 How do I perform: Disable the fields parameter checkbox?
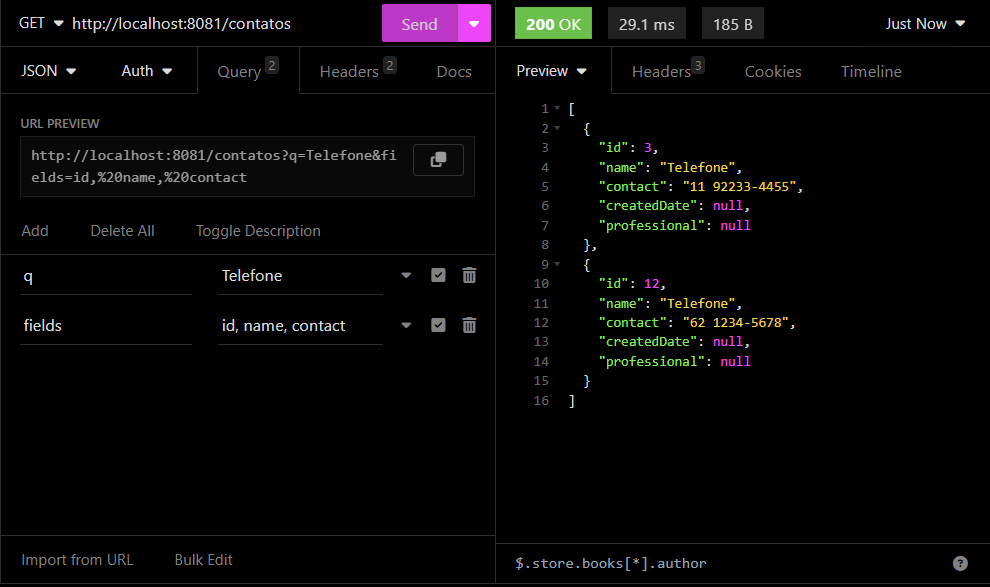click(438, 325)
